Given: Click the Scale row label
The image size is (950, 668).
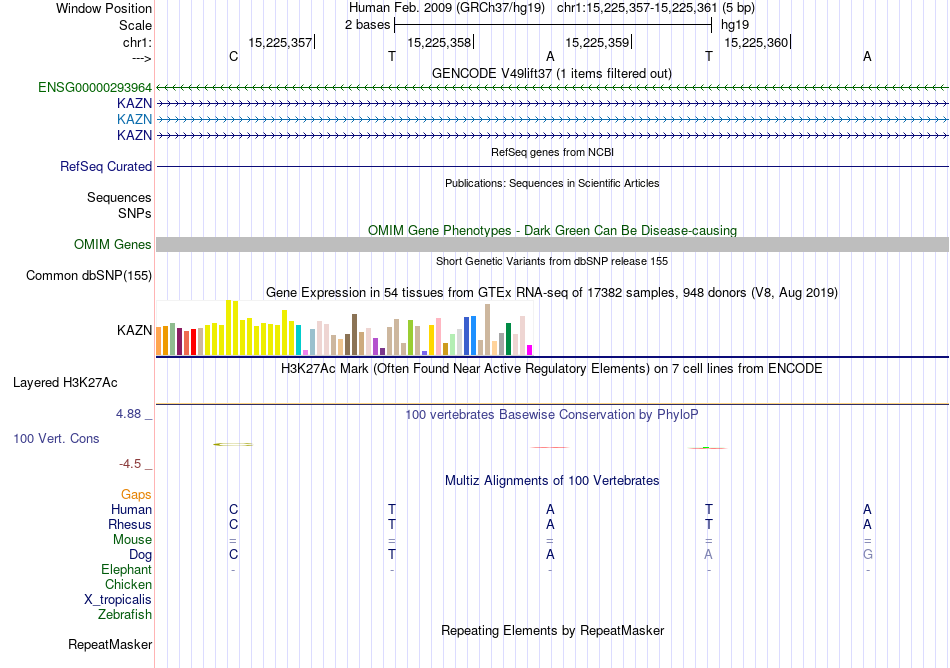Looking at the screenshot, I should (135, 25).
